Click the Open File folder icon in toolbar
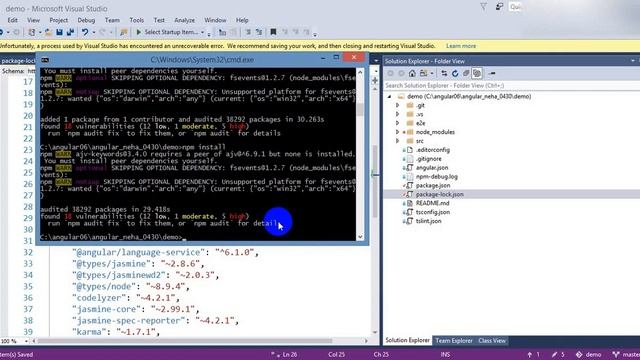 point(48,32)
